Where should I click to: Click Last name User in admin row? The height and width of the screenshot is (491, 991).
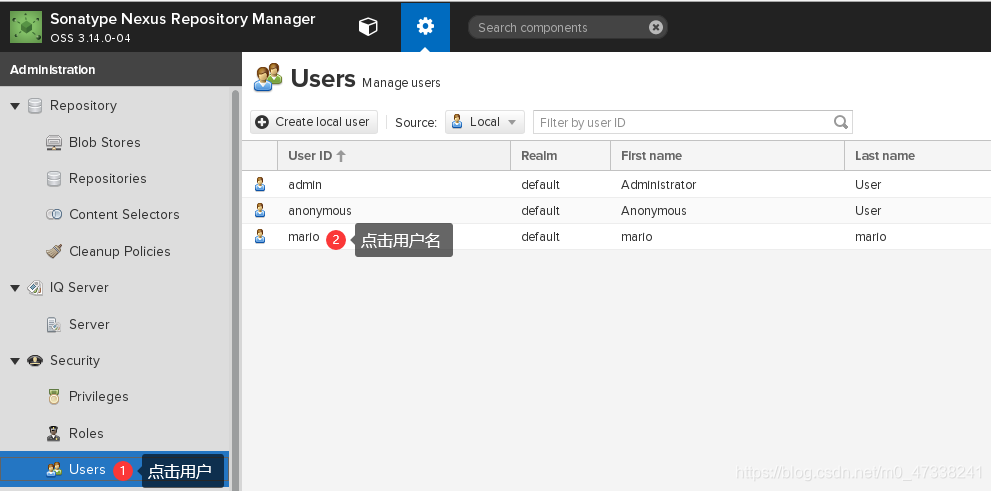(868, 185)
